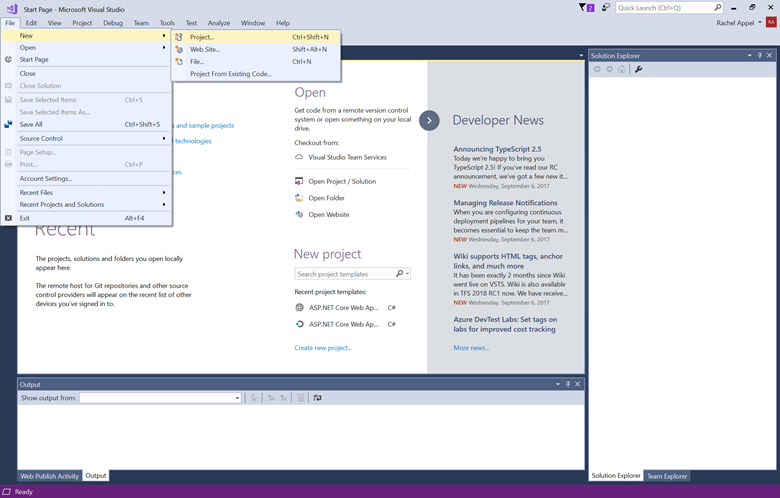
Task: Click Clear All output icon
Action: [300, 398]
